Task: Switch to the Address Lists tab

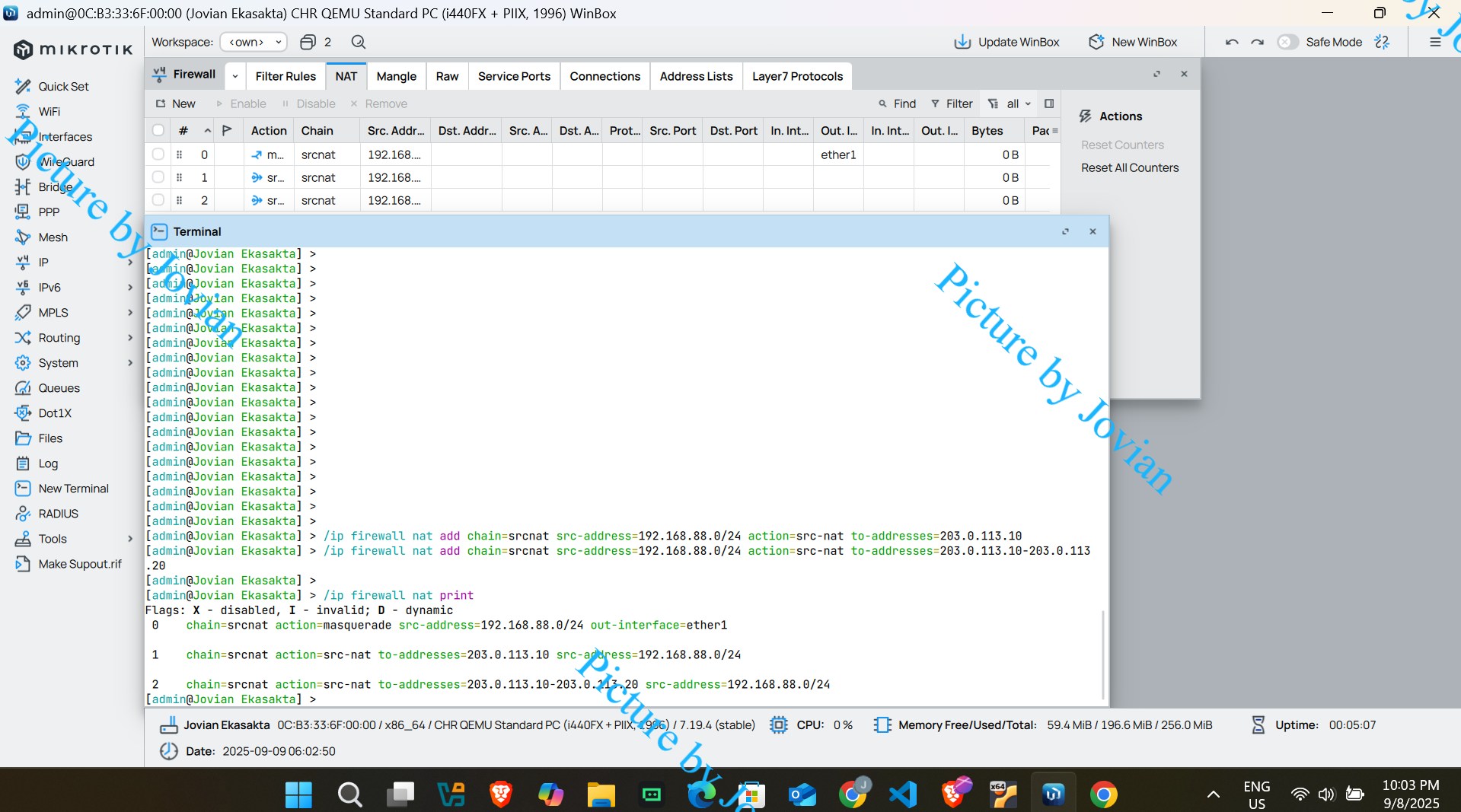Action: click(696, 76)
